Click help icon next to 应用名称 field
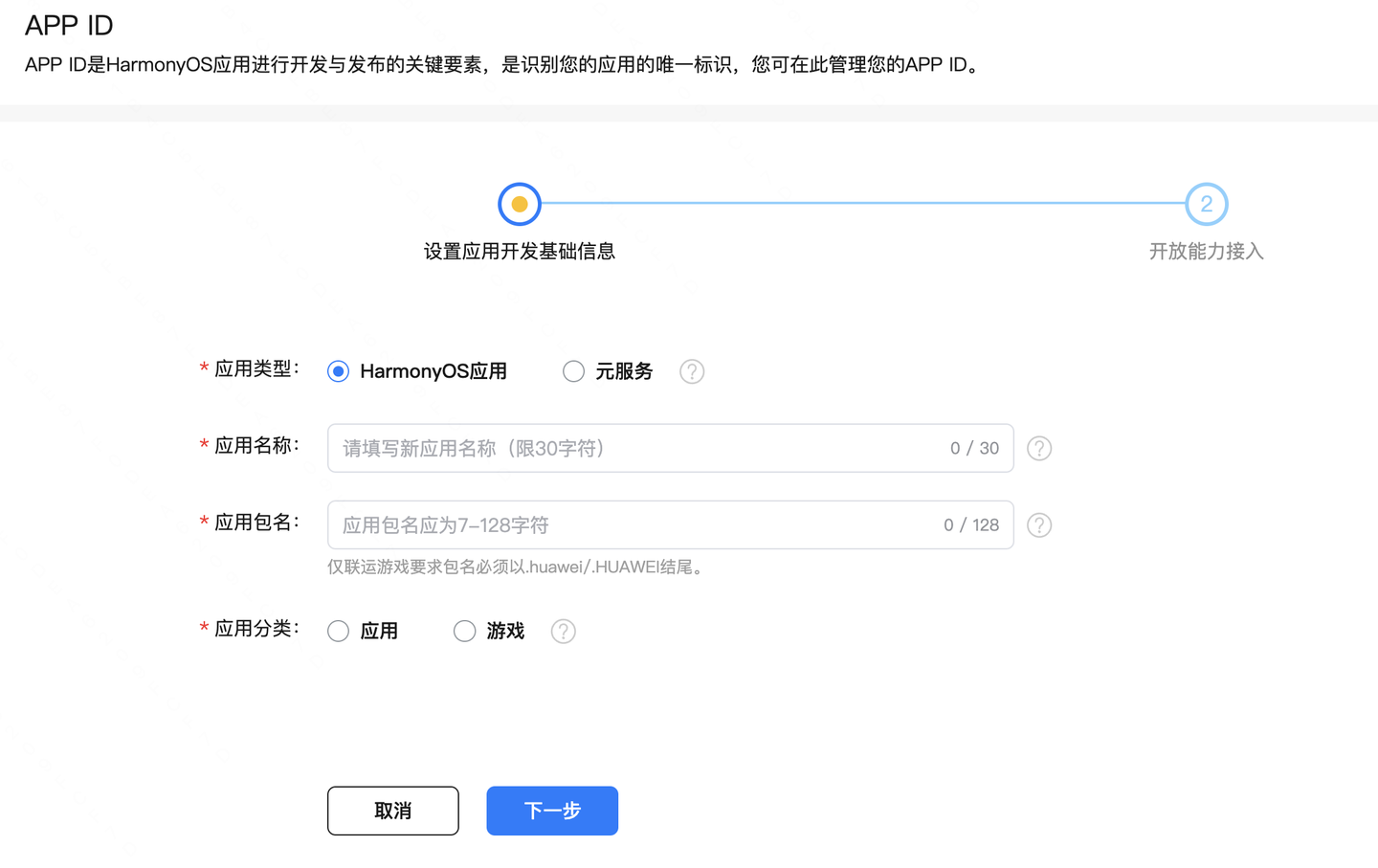This screenshot has height=868, width=1378. (x=1039, y=449)
